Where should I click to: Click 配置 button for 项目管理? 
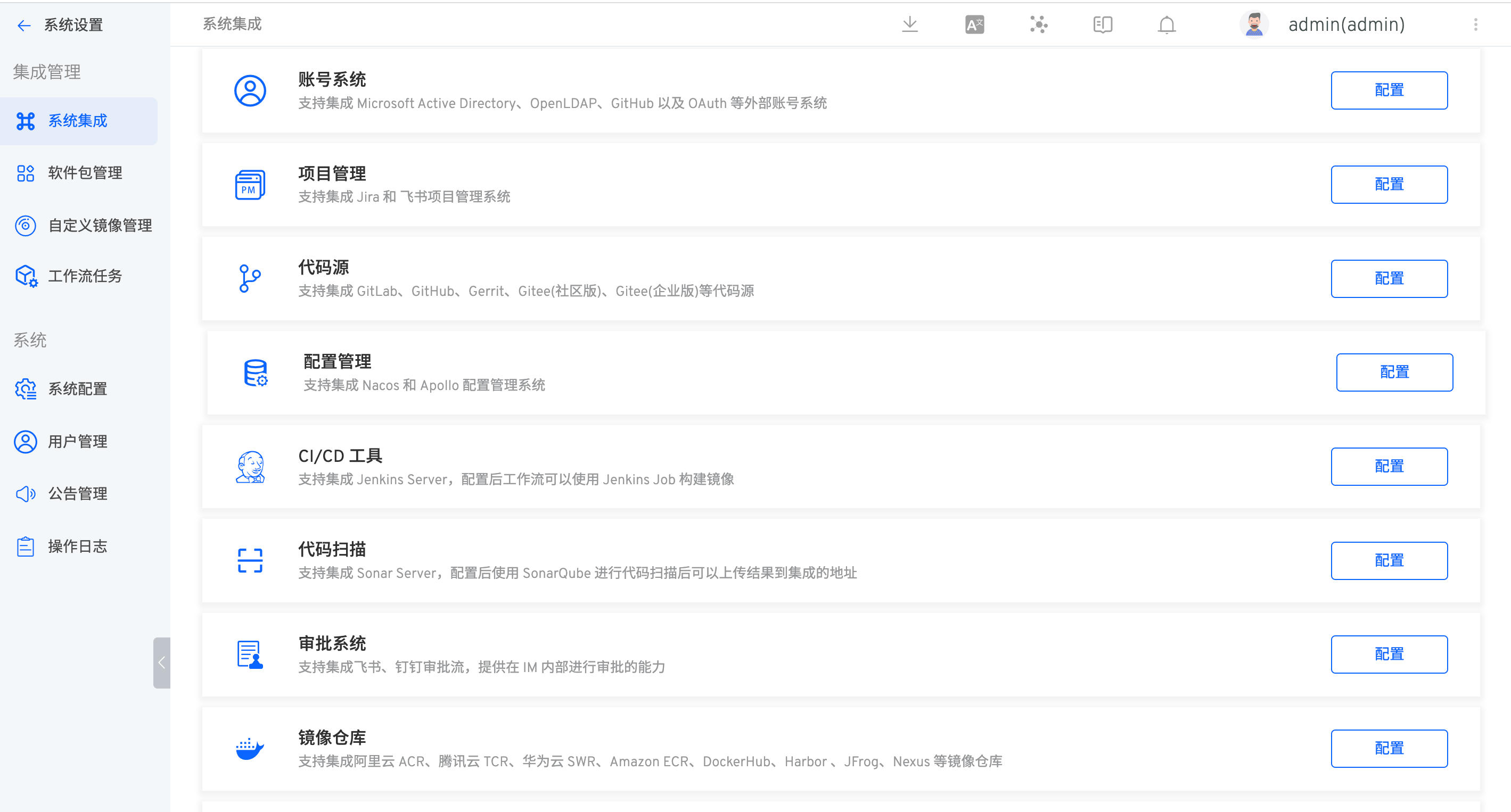pyautogui.click(x=1389, y=185)
